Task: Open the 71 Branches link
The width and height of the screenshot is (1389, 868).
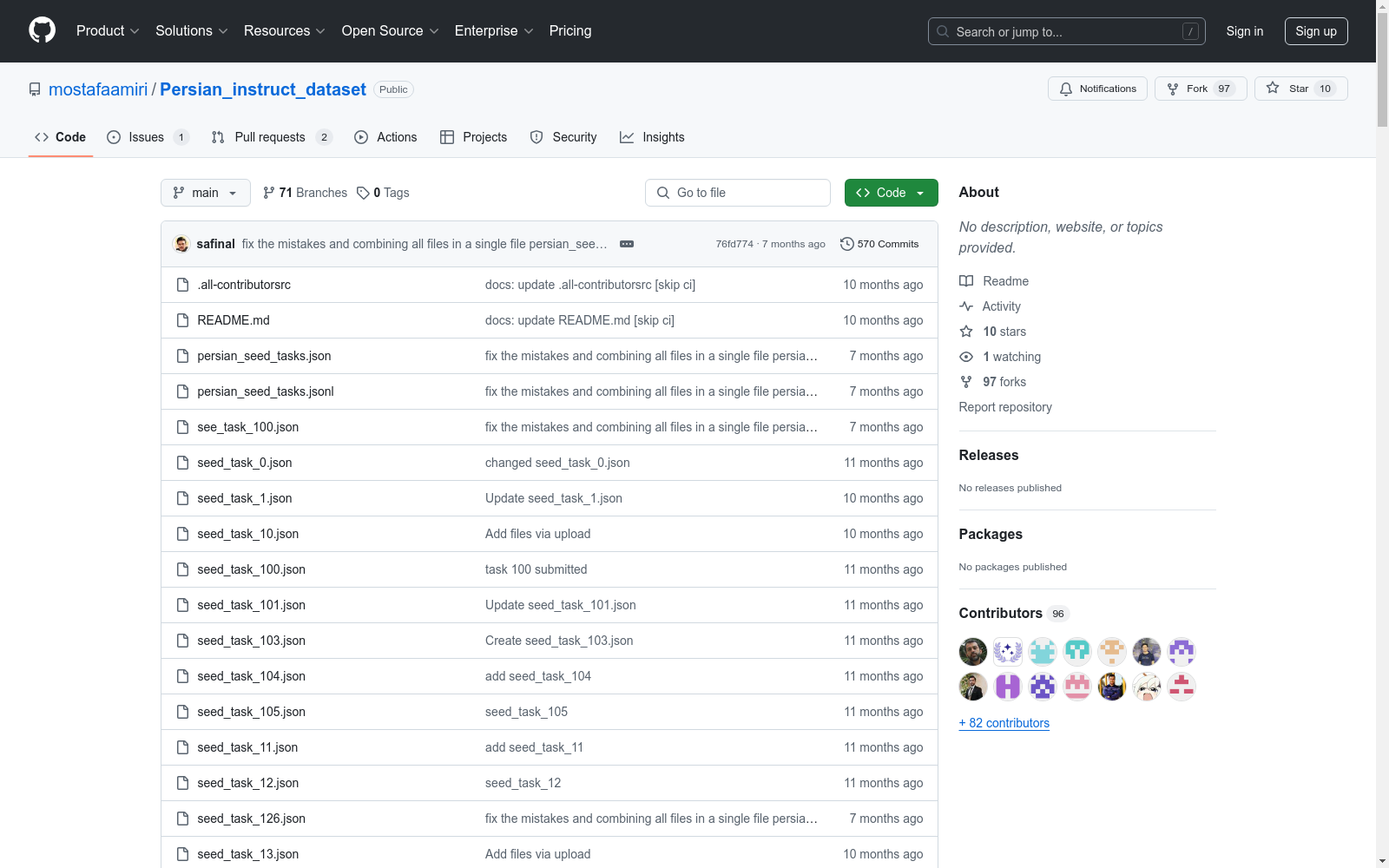Action: pos(305,193)
